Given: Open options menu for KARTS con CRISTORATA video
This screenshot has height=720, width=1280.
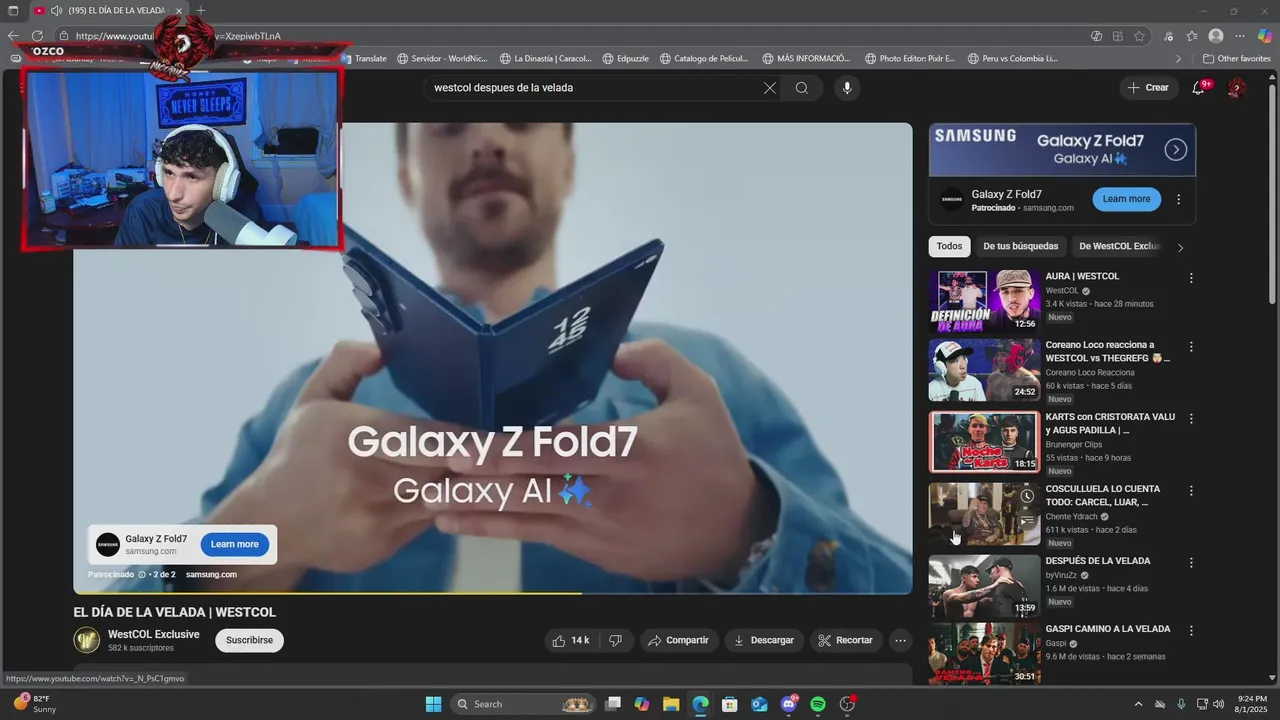Looking at the screenshot, I should pos(1191,419).
